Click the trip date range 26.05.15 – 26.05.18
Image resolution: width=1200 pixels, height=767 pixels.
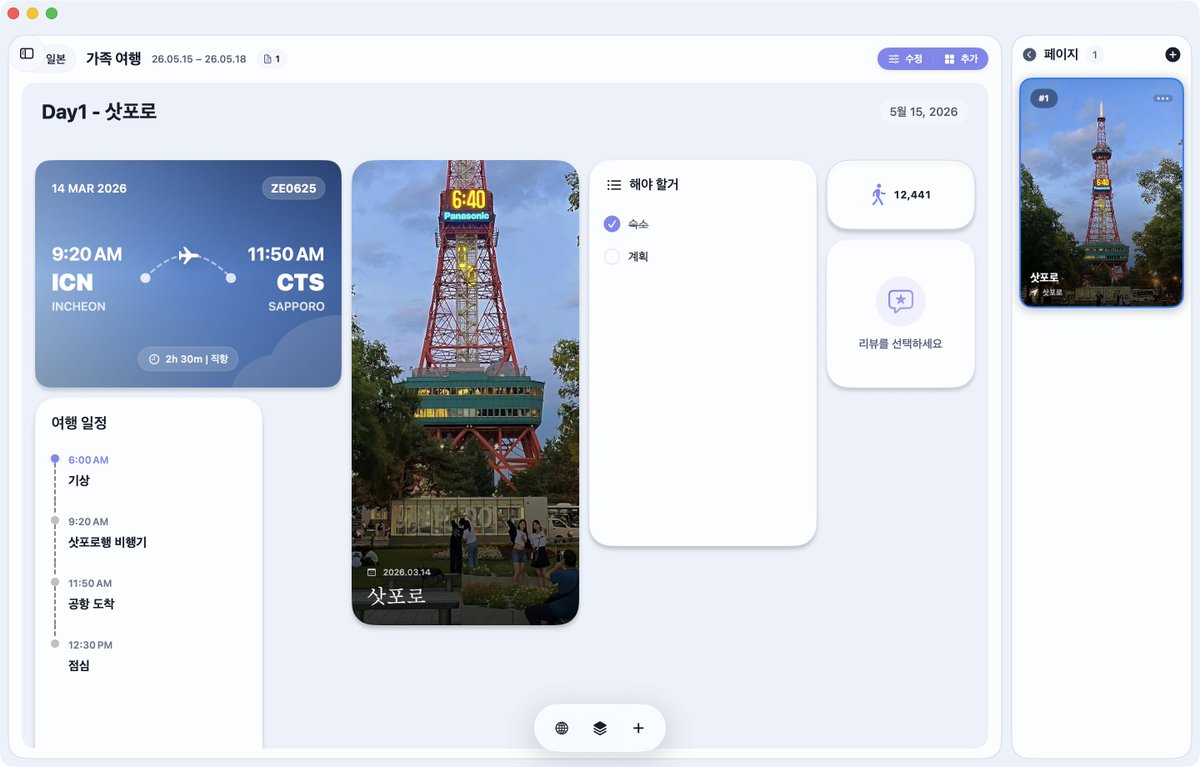[x=199, y=59]
